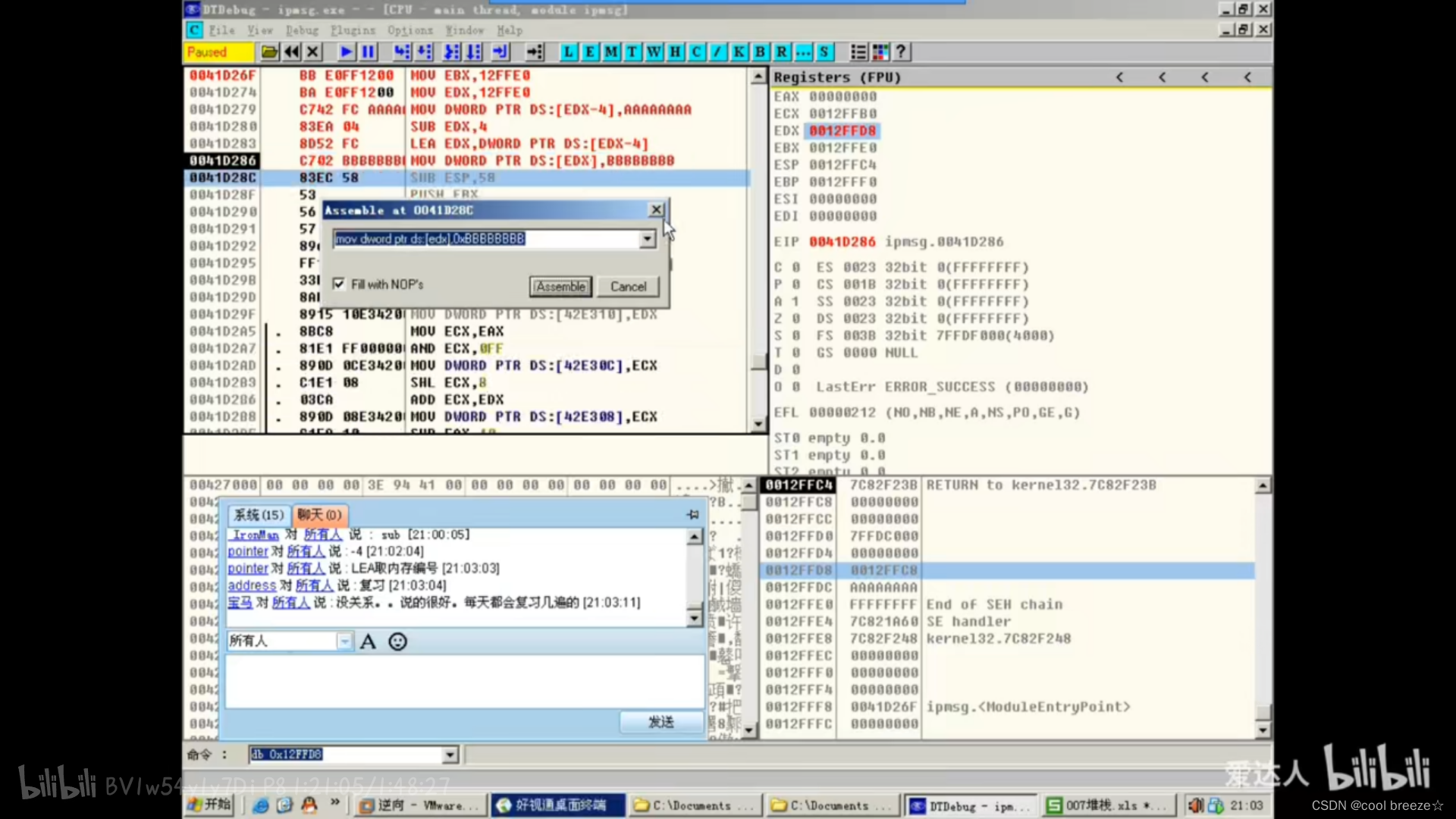Open a file with the folder icon
Screen dimensions: 1456x819
click(269, 52)
